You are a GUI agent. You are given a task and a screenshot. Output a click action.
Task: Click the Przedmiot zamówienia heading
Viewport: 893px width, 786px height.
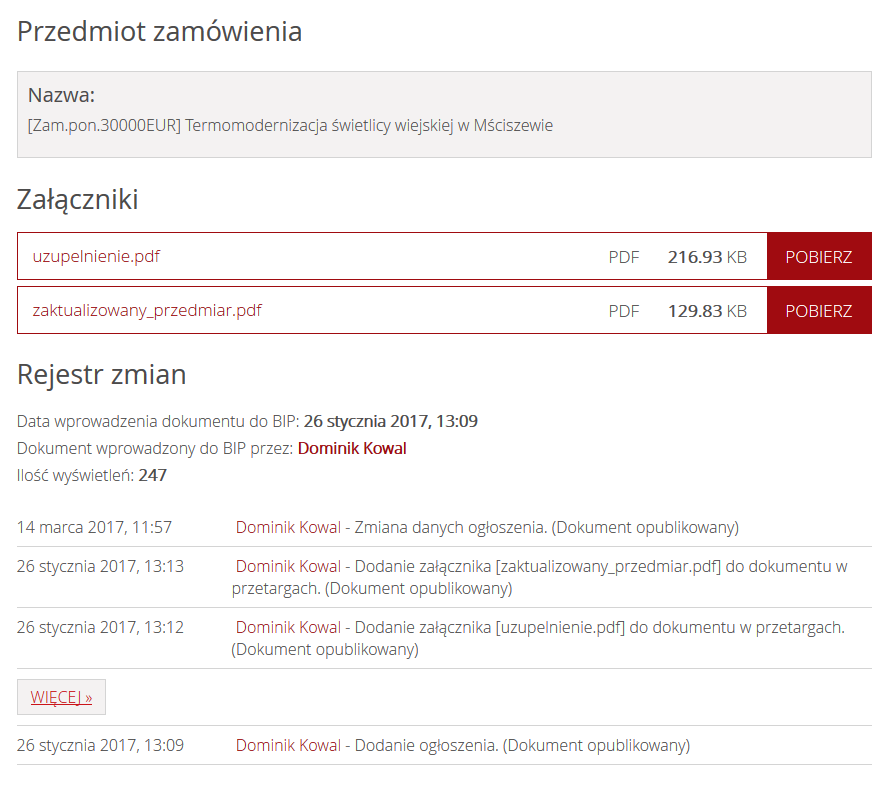(x=159, y=31)
